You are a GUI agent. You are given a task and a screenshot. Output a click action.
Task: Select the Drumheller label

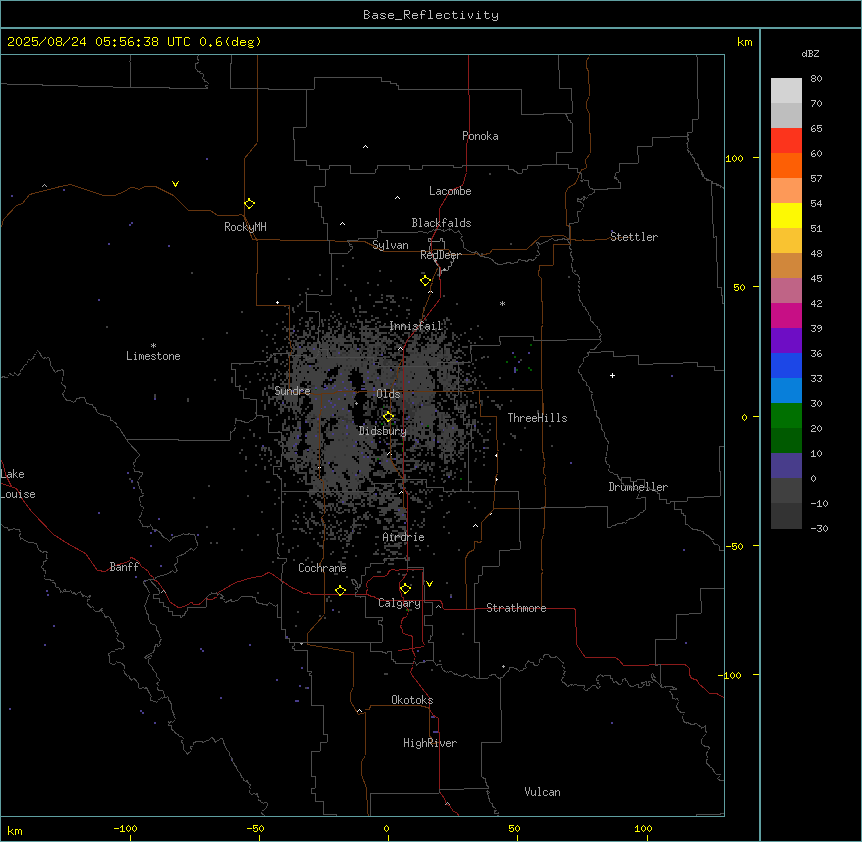click(638, 487)
